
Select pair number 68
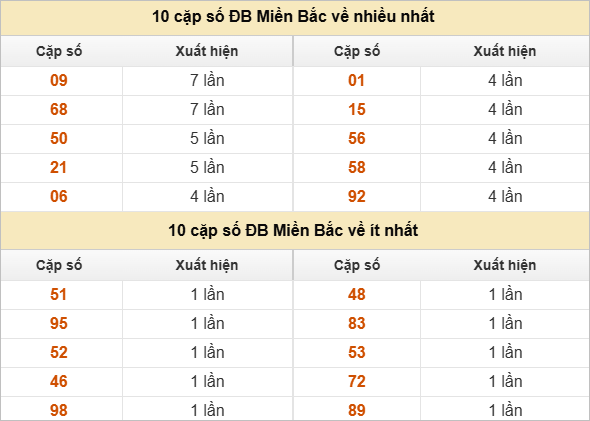59,109
